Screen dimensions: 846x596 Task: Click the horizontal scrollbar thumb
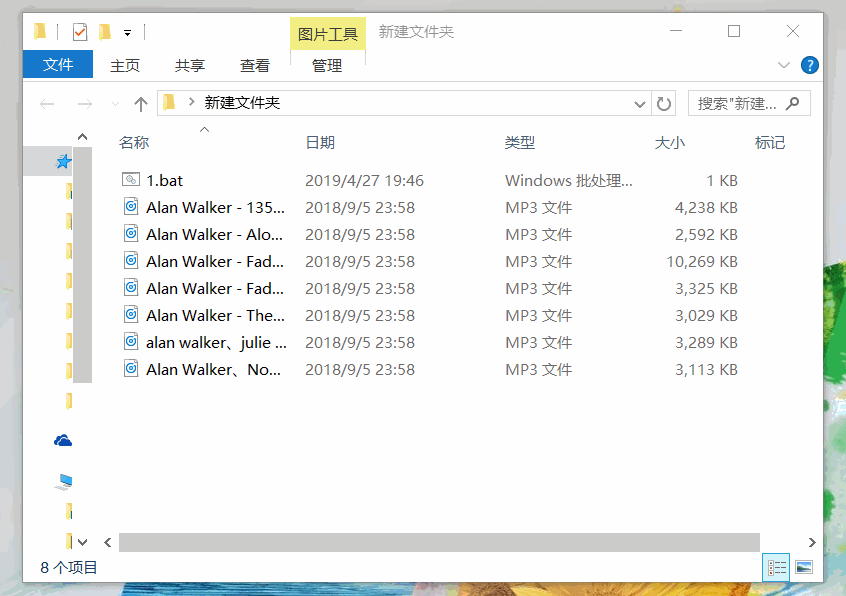[x=439, y=543]
